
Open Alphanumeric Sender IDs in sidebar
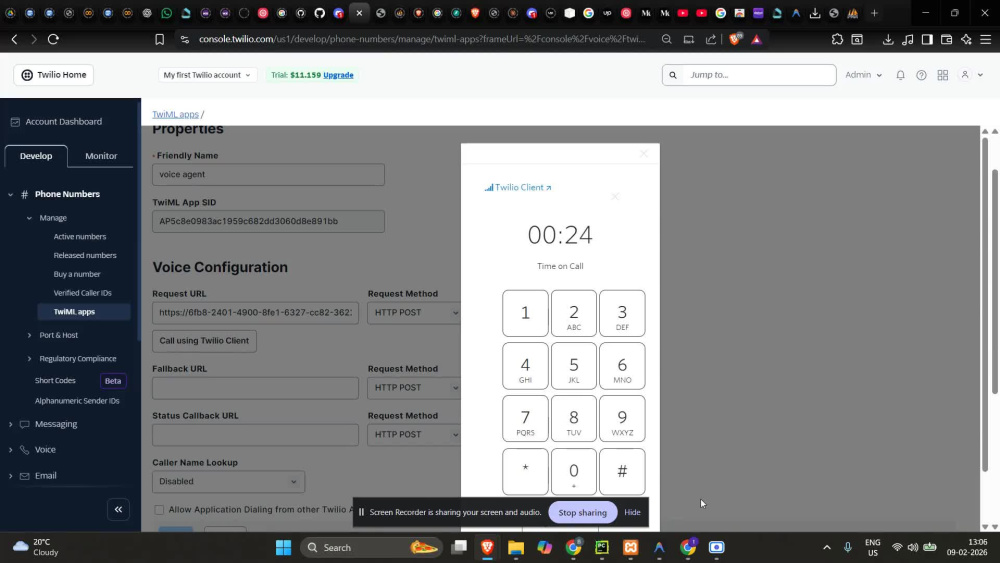(x=77, y=401)
